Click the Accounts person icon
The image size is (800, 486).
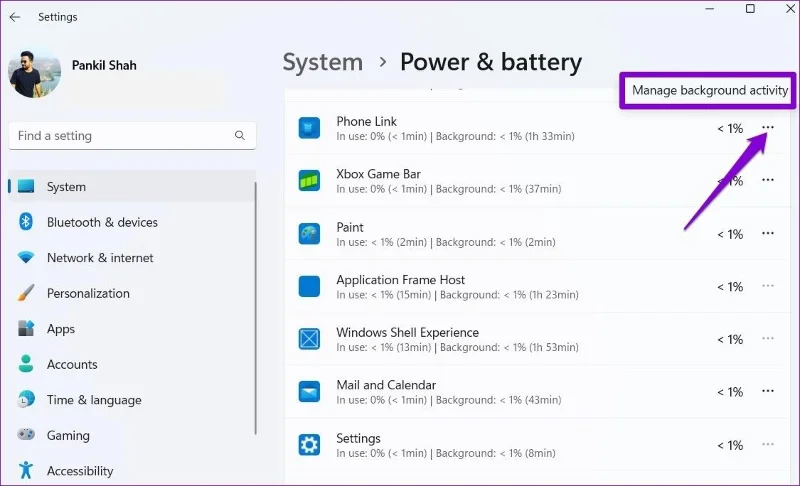tap(26, 364)
